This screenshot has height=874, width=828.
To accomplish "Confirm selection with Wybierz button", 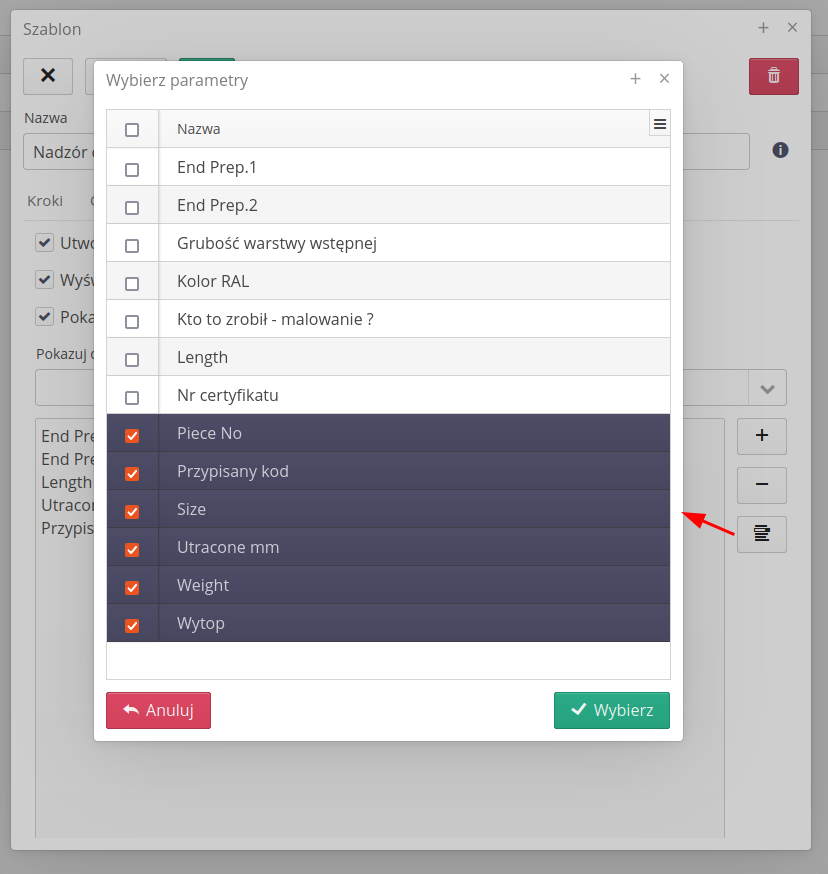I will [x=611, y=710].
